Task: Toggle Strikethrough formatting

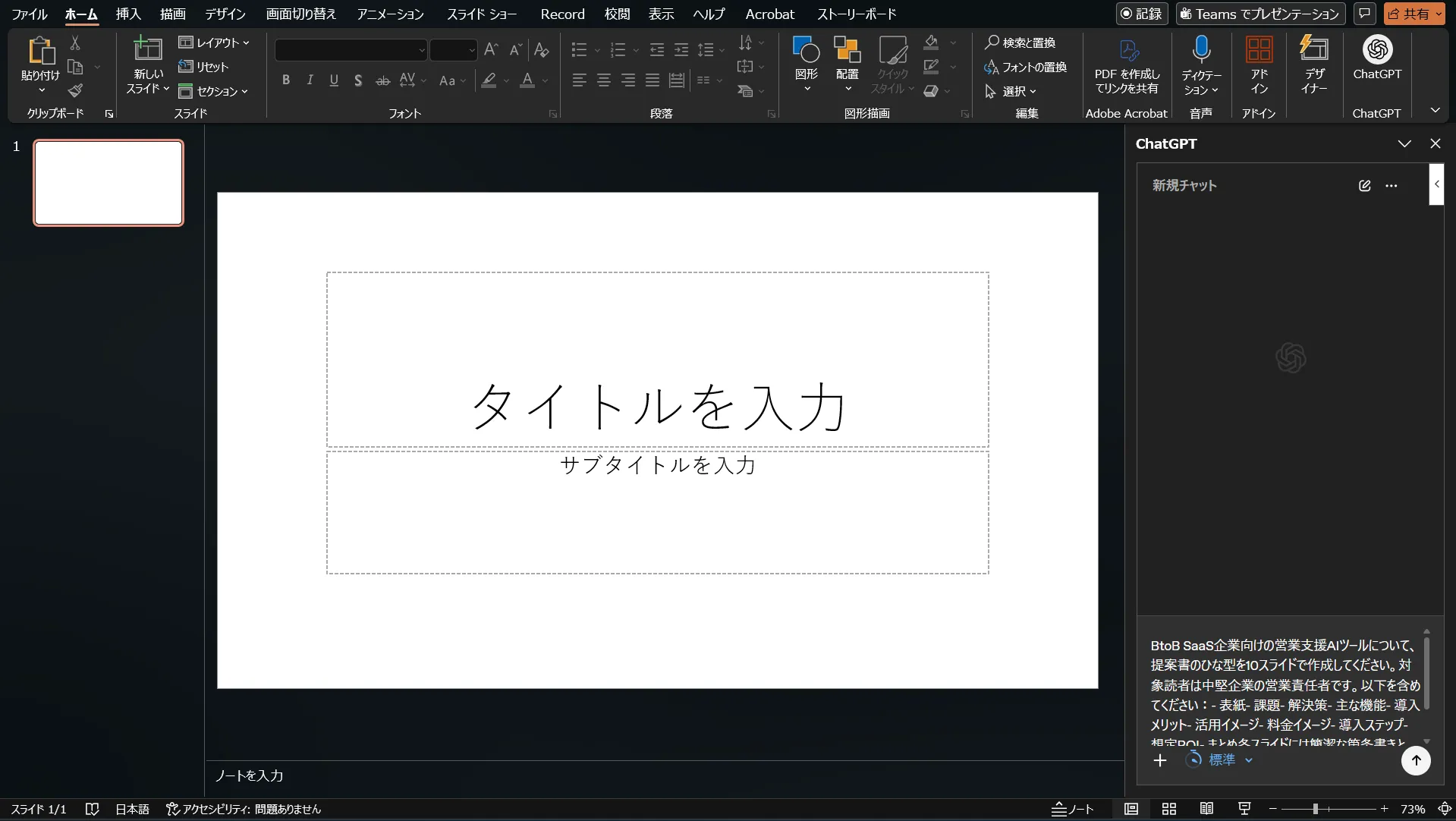Action: coord(382,80)
